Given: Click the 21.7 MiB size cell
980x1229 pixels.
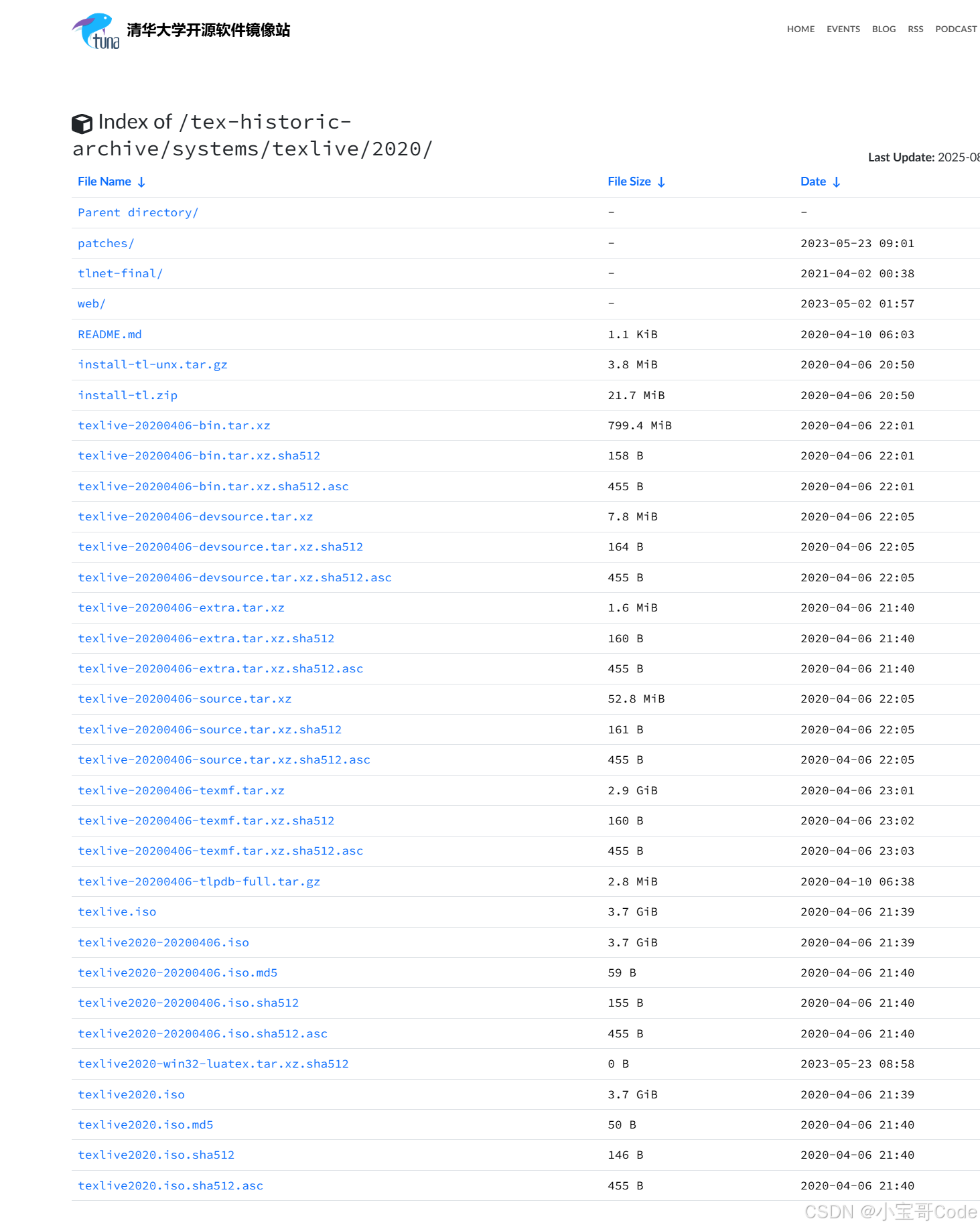Looking at the screenshot, I should 636,395.
